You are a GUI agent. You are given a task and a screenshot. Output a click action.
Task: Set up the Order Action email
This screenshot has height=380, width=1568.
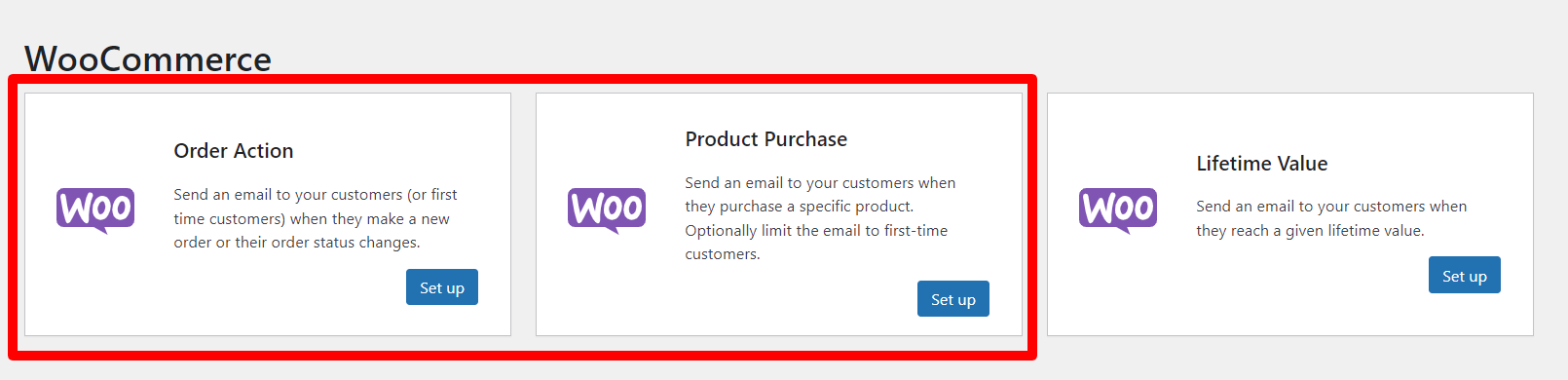[442, 287]
